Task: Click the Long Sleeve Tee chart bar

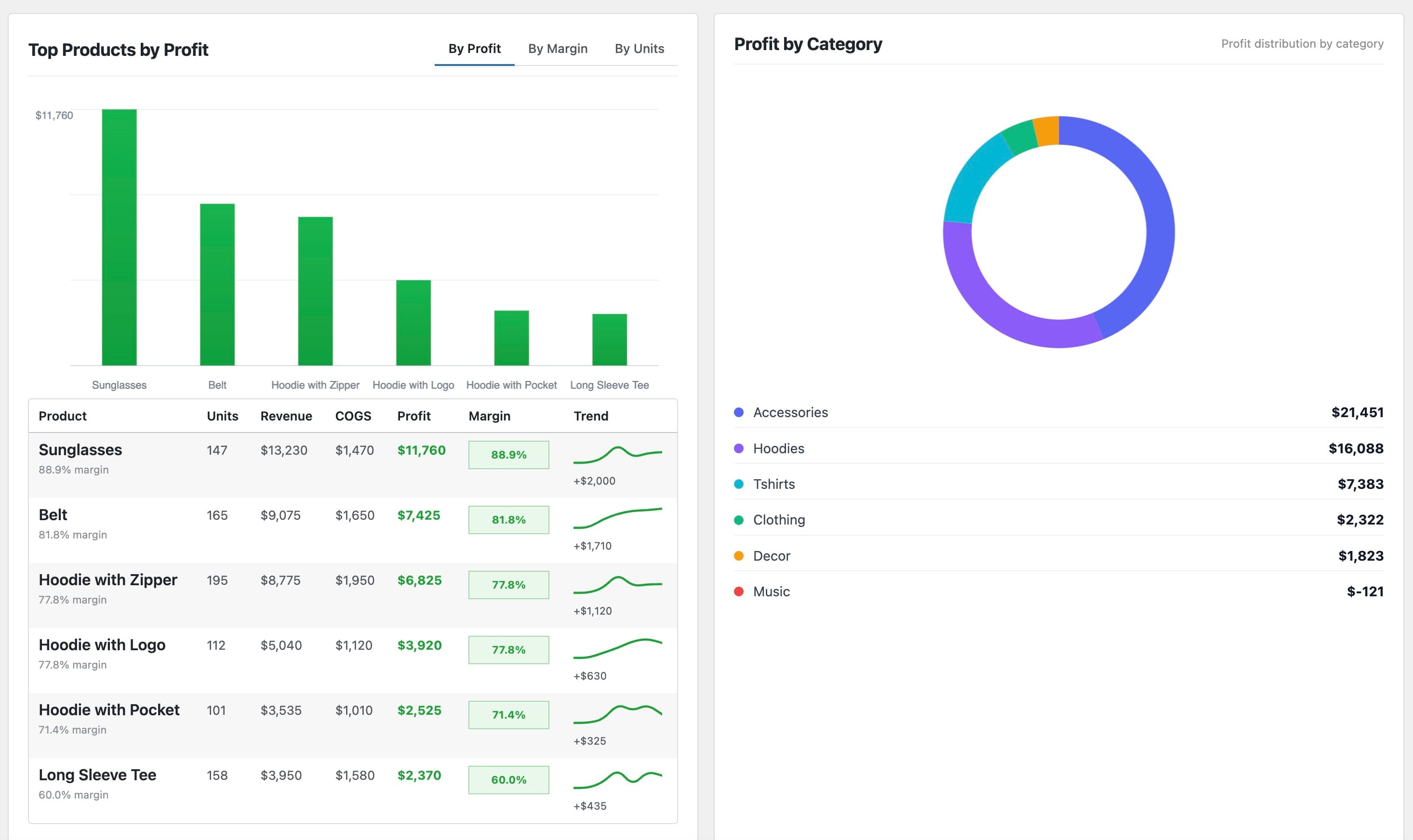Action: point(609,340)
